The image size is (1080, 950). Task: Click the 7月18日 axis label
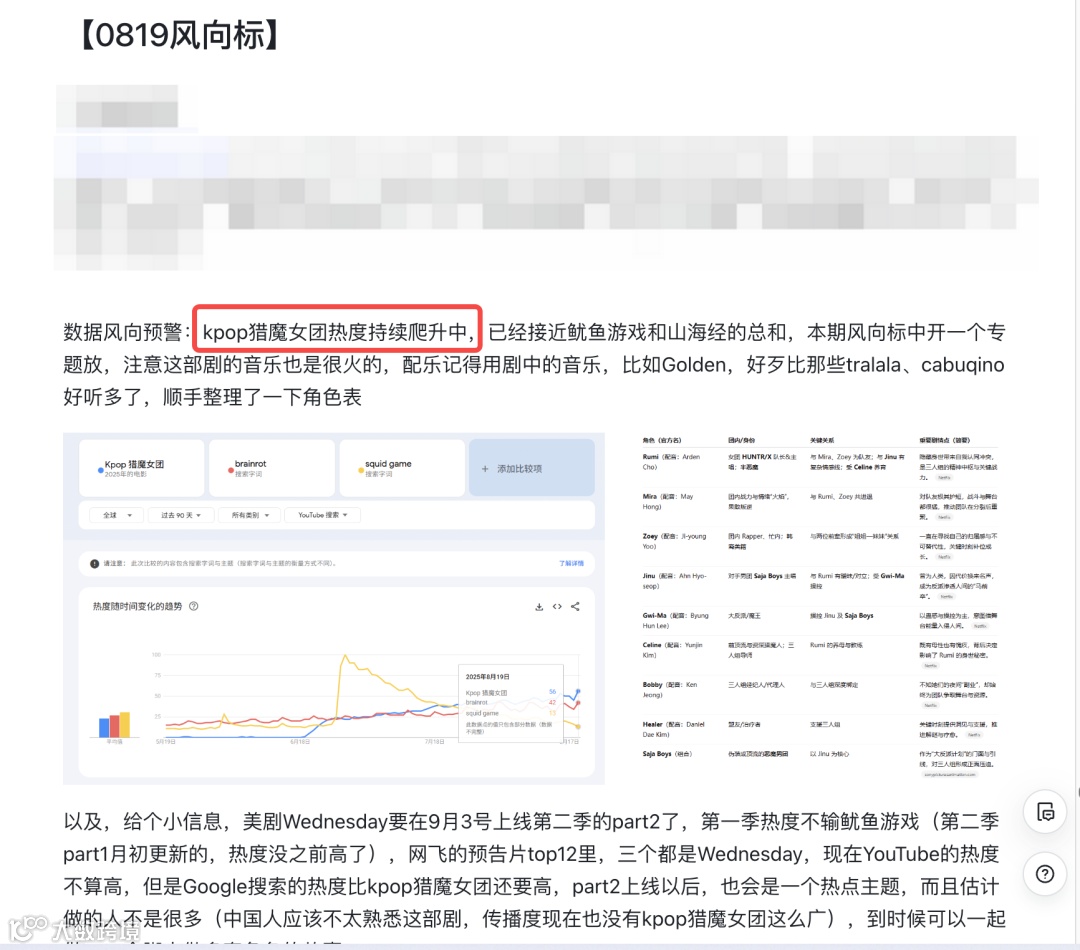pos(435,742)
